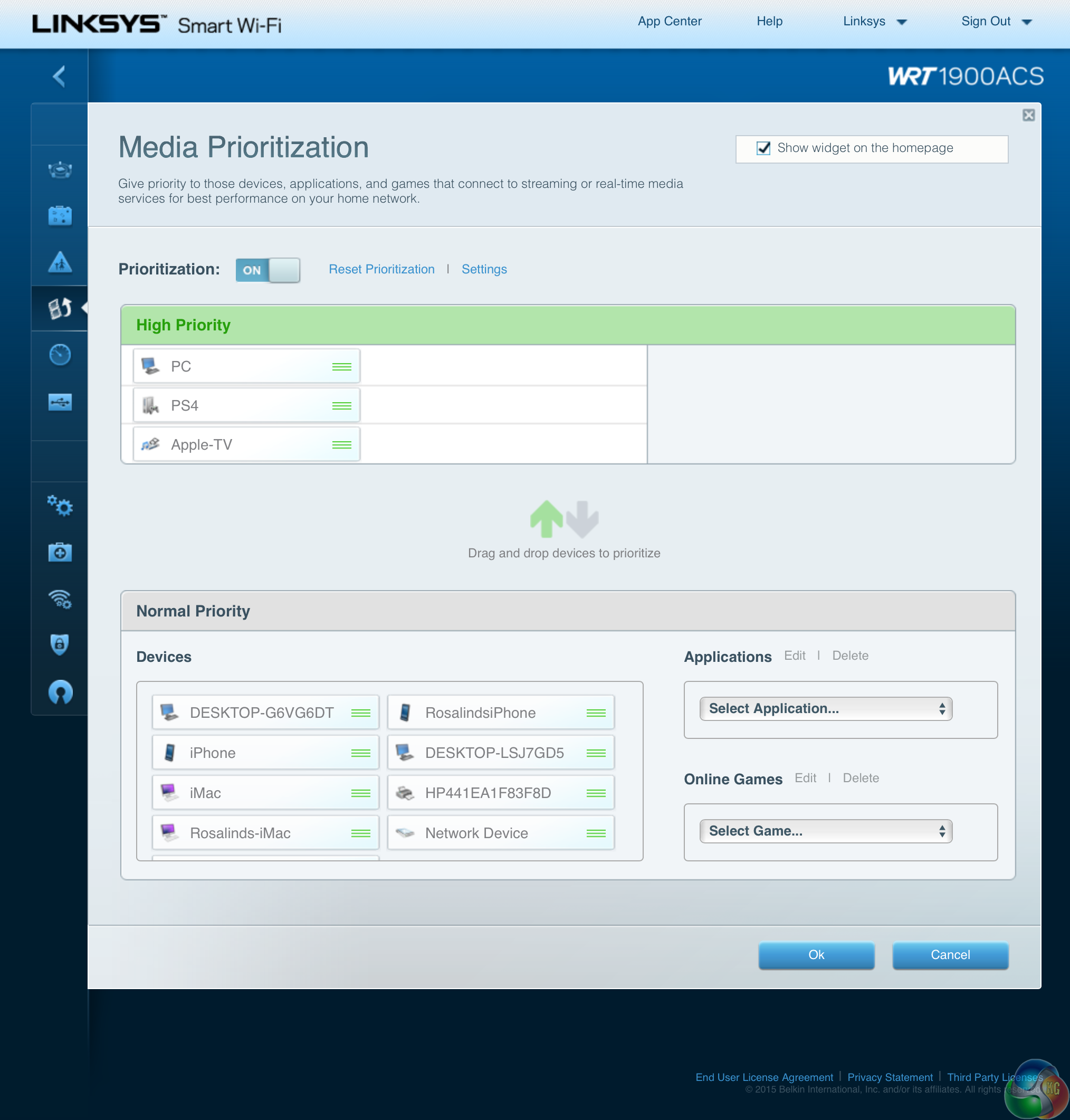The height and width of the screenshot is (1120, 1070).
Task: Open Wireless settings icon in sidebar
Action: click(59, 599)
